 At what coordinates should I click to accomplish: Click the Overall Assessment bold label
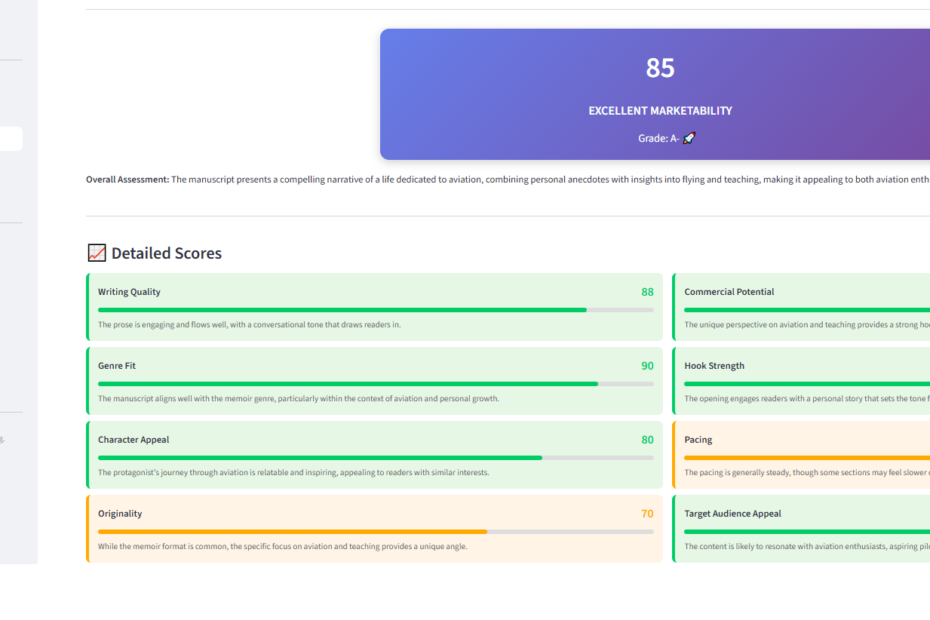click(127, 180)
